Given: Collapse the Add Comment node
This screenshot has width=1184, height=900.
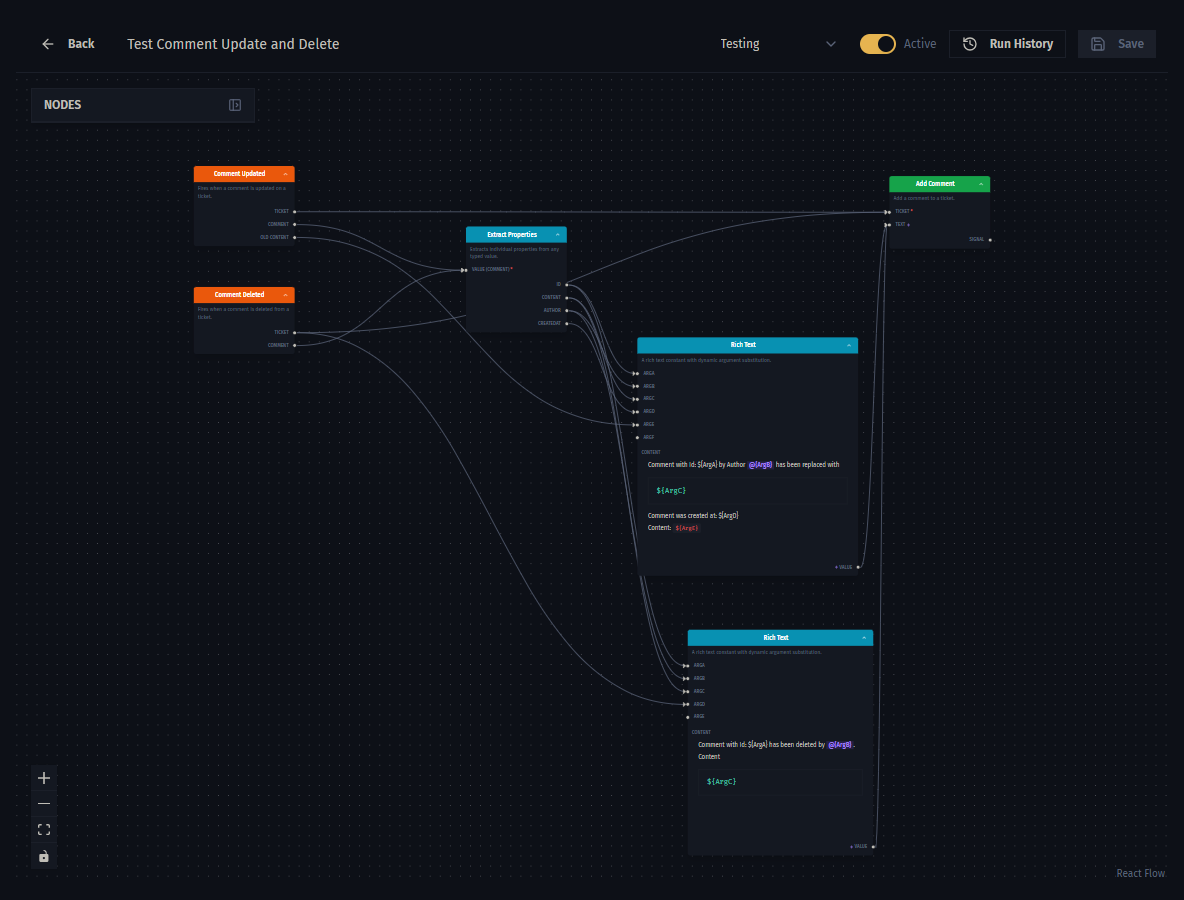Looking at the screenshot, I should 981,183.
